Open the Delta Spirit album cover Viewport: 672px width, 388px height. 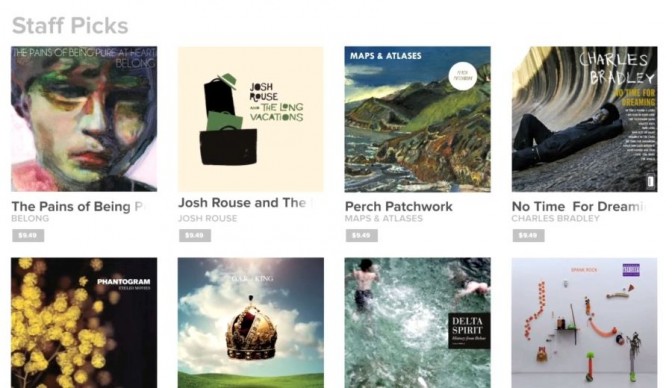417,322
